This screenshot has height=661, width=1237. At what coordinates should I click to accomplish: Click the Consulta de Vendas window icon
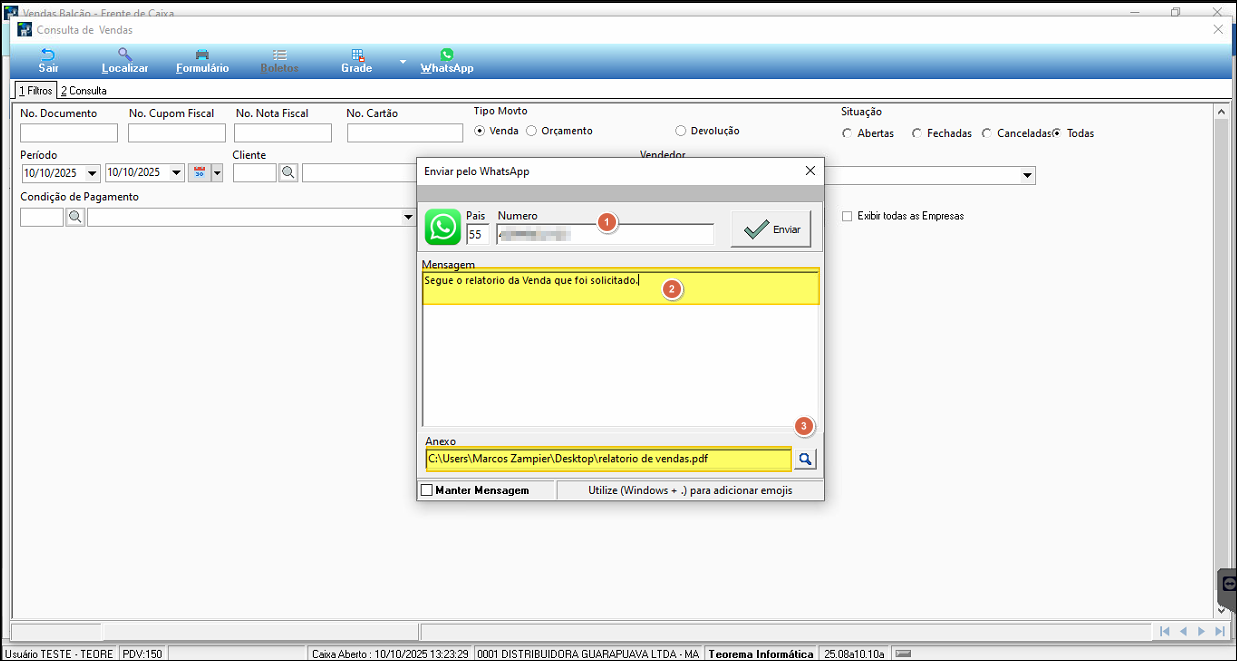tap(24, 30)
